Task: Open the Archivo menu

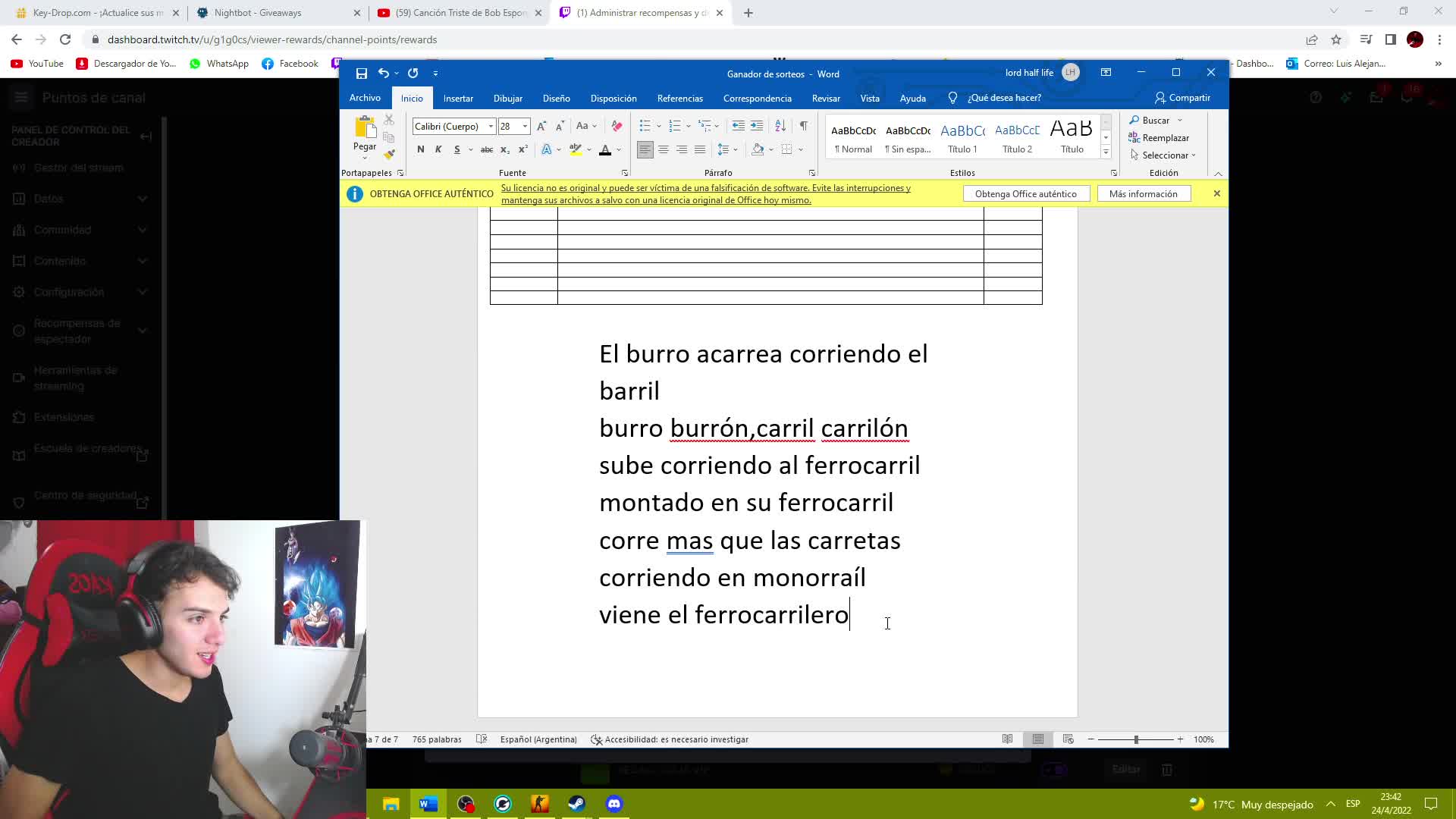Action: tap(365, 98)
